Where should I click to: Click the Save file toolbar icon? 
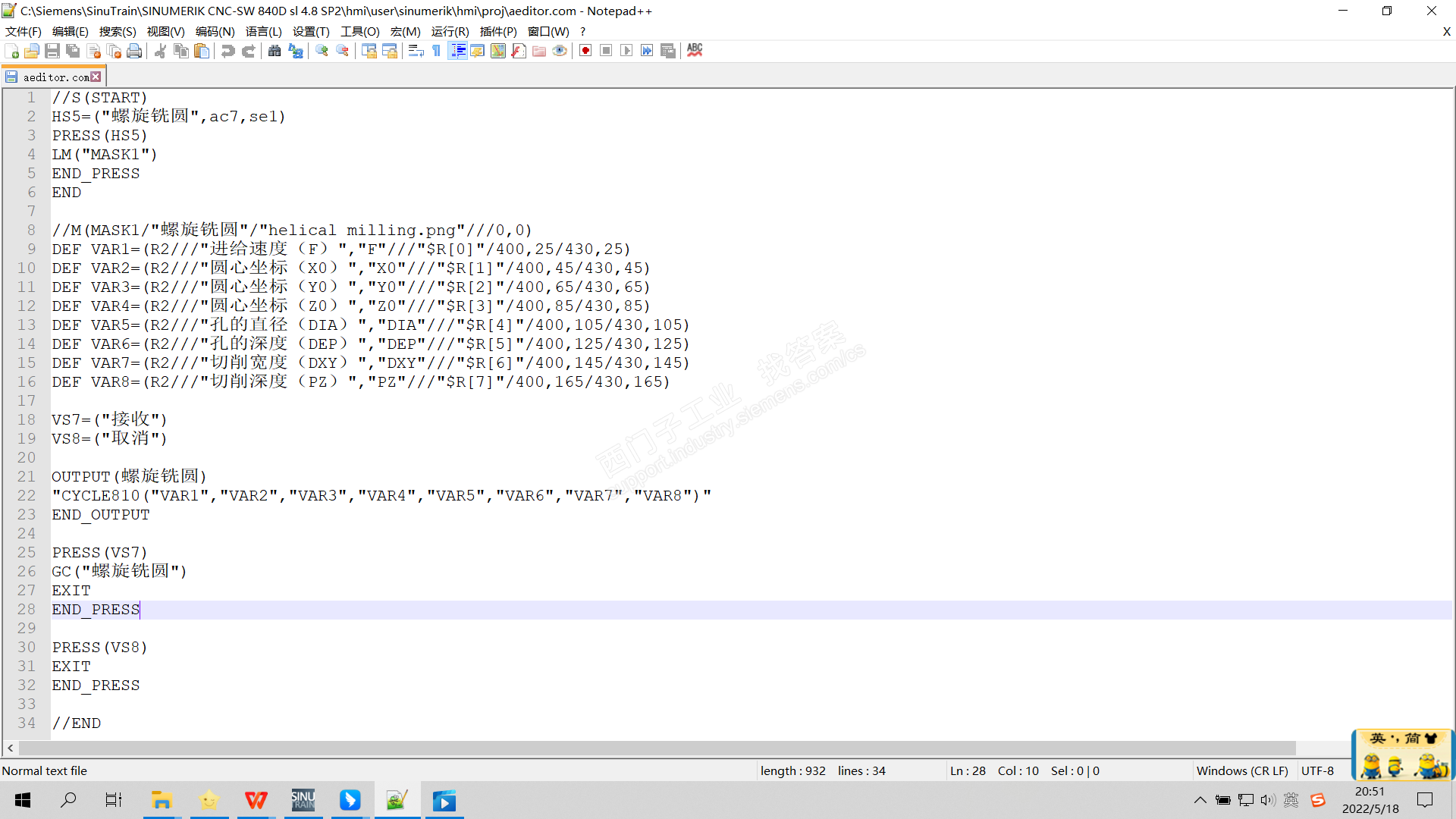click(52, 51)
